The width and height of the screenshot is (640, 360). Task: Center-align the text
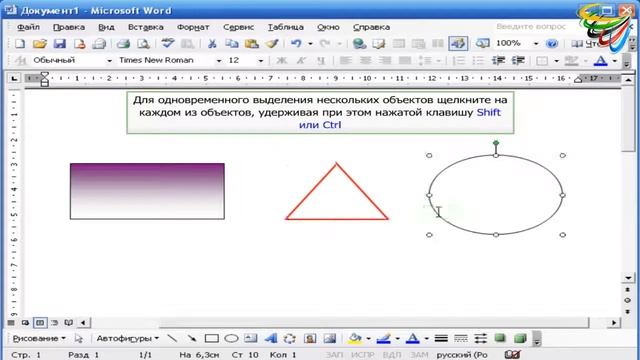[x=365, y=61]
